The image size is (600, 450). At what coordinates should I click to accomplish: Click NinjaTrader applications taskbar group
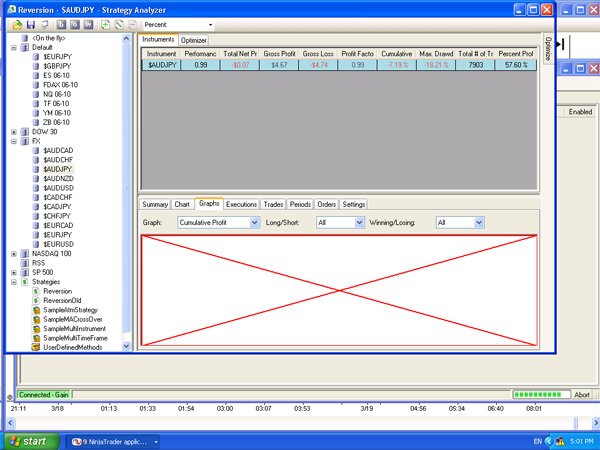pyautogui.click(x=114, y=442)
